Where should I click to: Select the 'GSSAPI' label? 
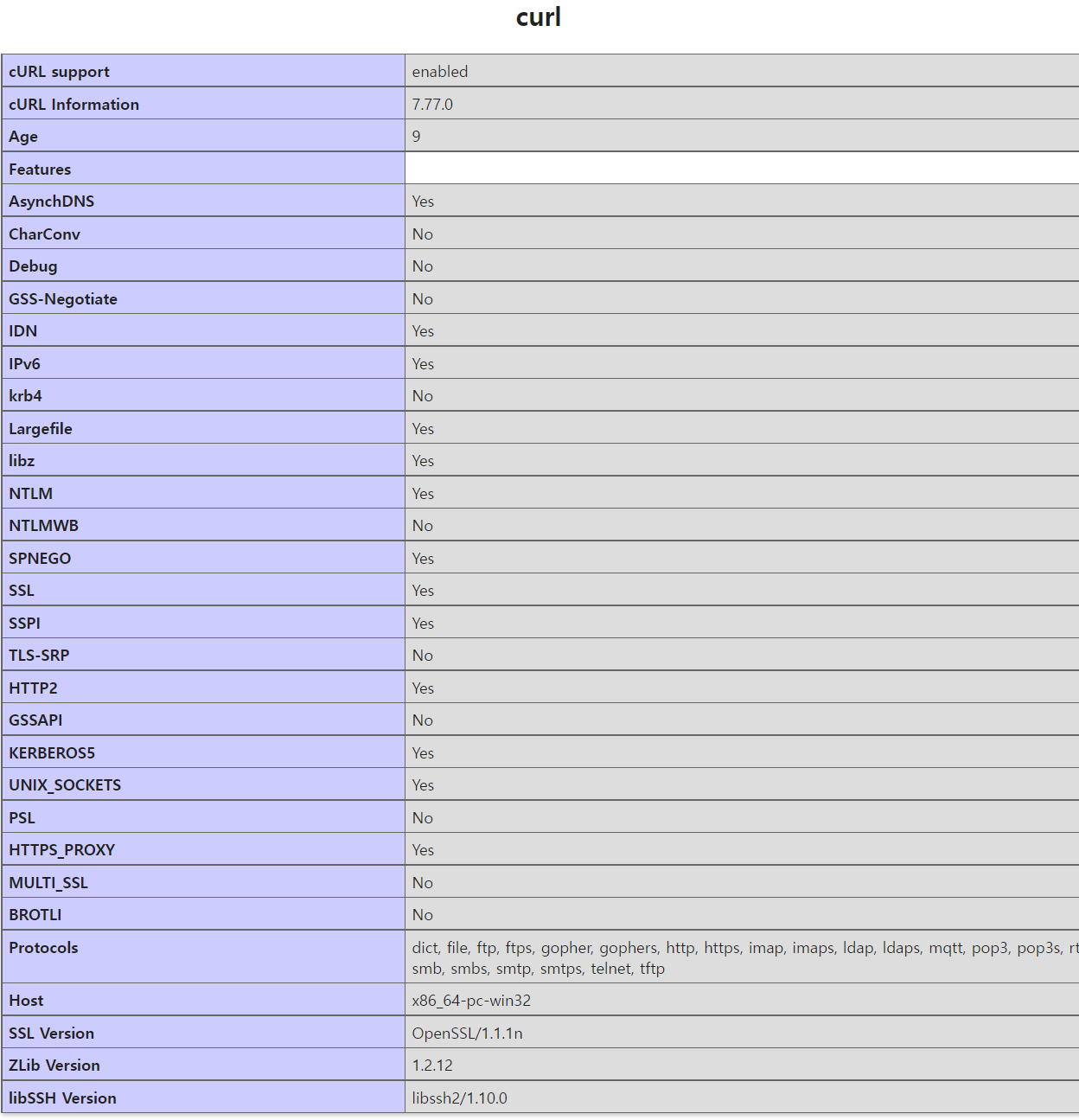click(35, 720)
